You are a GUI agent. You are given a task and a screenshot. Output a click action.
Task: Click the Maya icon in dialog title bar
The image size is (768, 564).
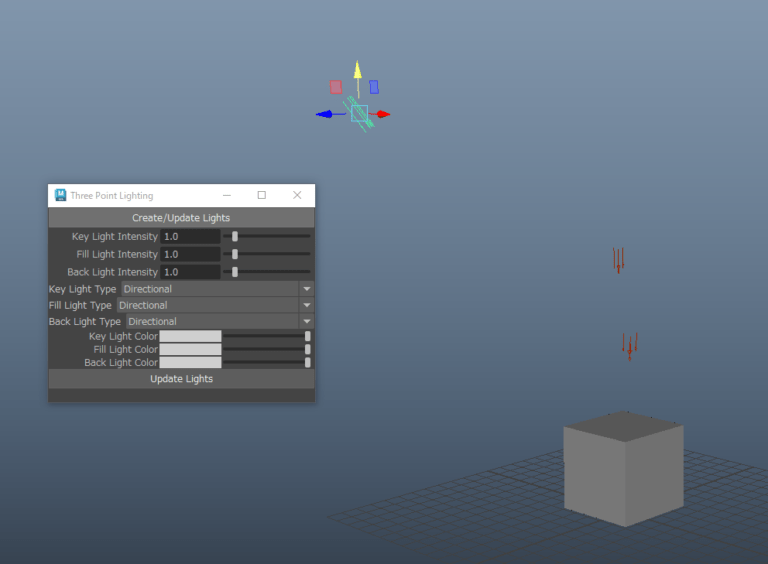pyautogui.click(x=60, y=195)
